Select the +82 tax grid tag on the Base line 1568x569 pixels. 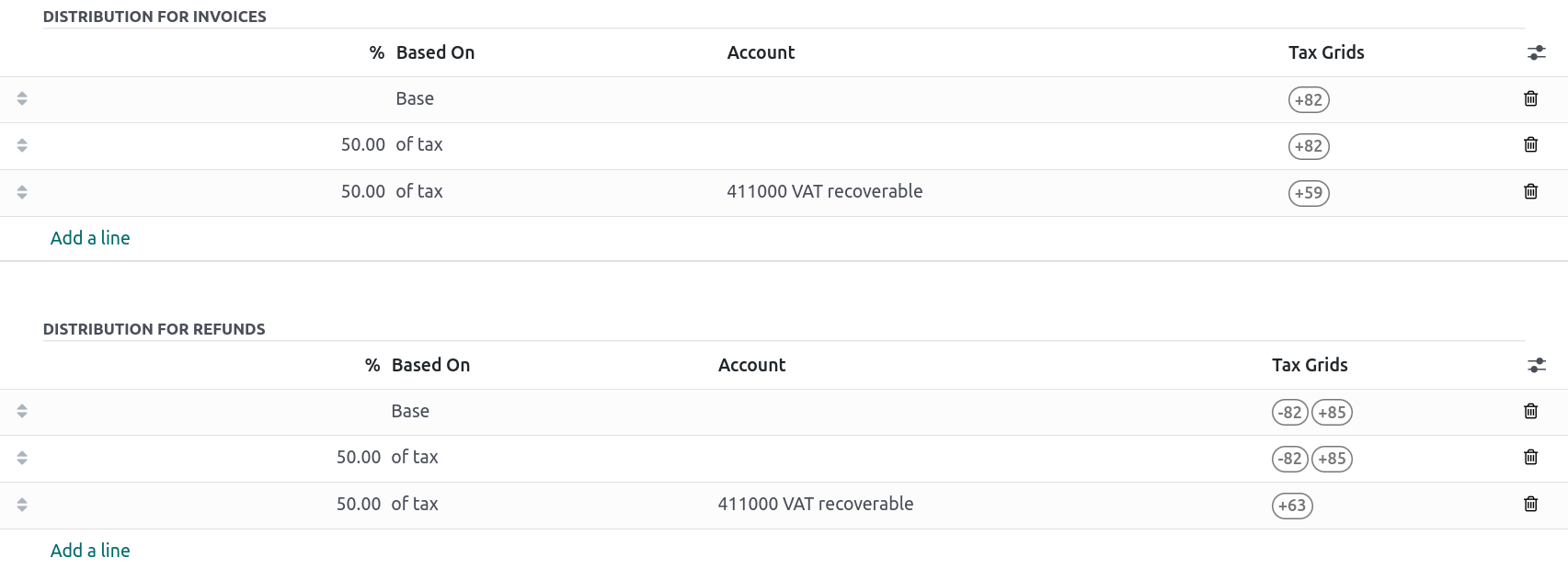[1308, 99]
